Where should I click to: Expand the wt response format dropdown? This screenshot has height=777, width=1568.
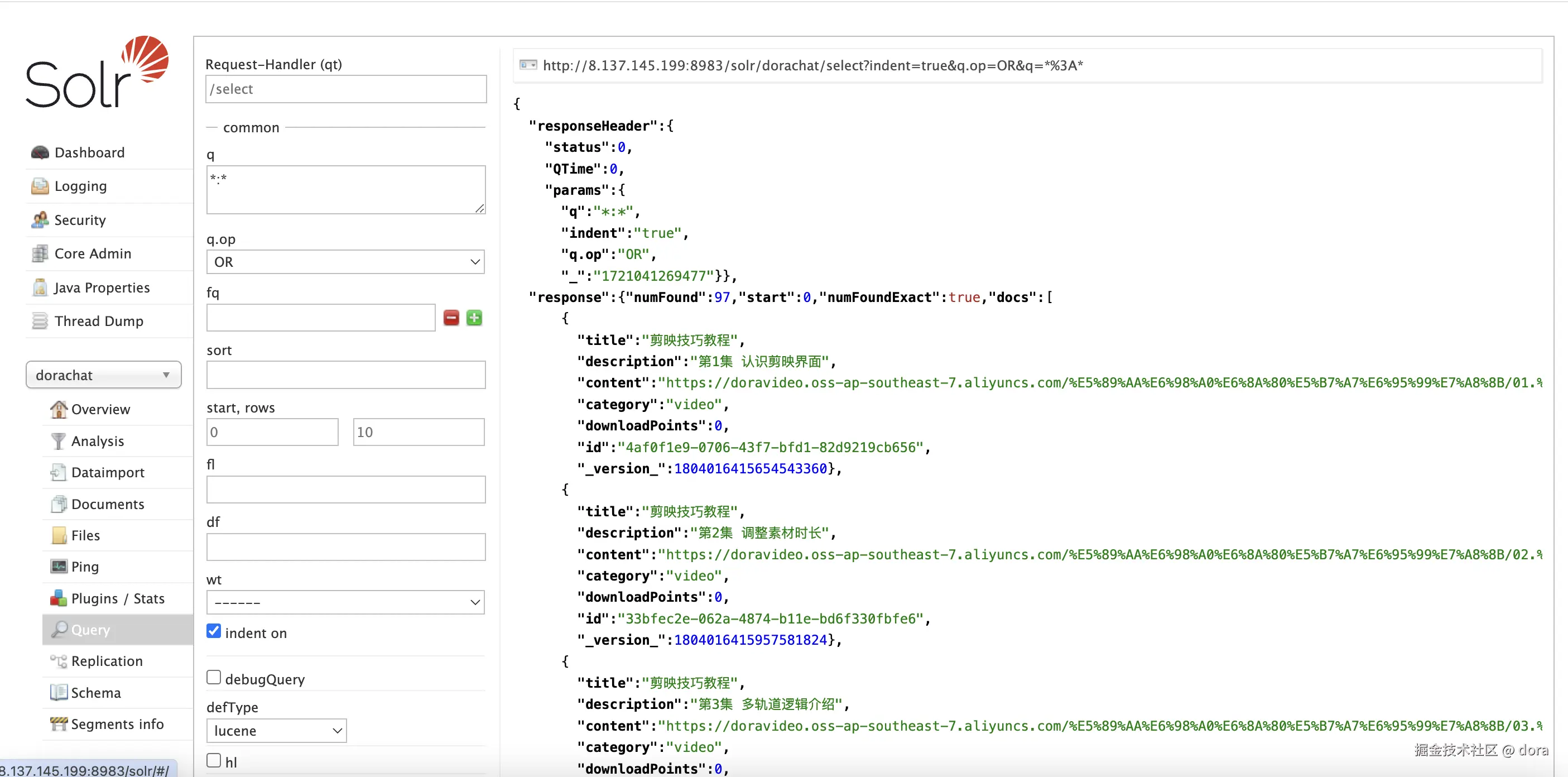[345, 602]
